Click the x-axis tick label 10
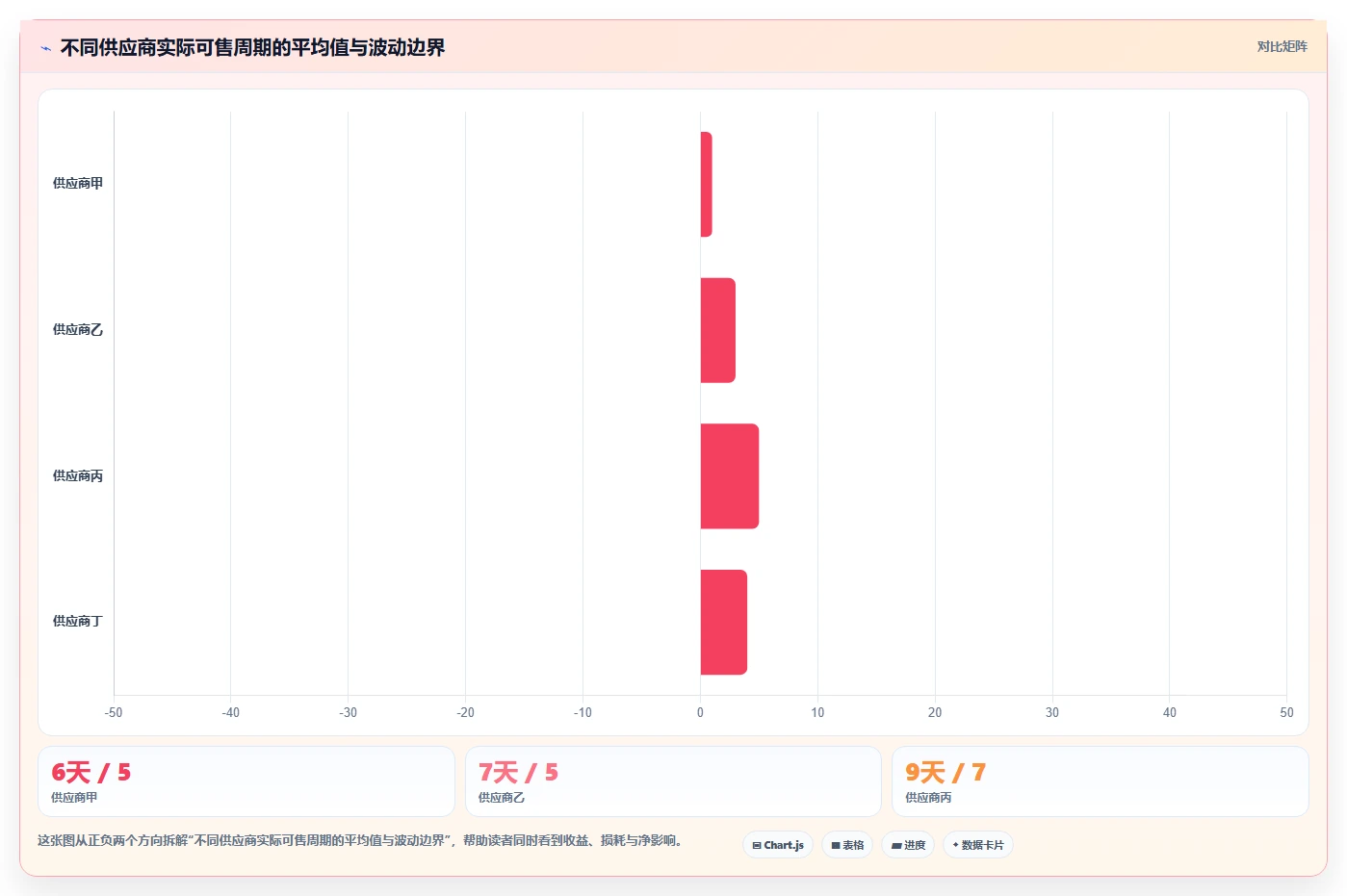This screenshot has width=1347, height=896. point(817,713)
